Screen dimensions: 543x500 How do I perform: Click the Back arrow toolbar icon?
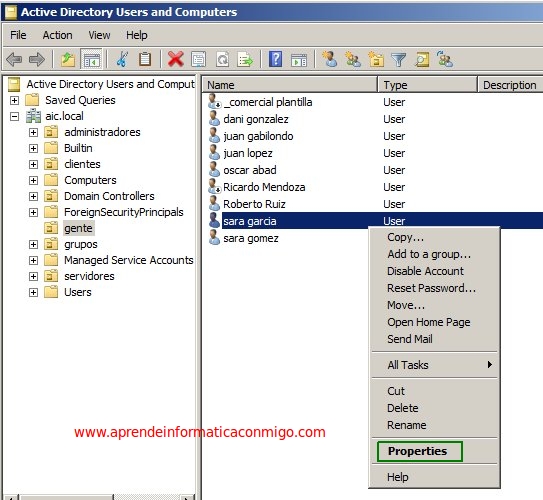(x=15, y=59)
